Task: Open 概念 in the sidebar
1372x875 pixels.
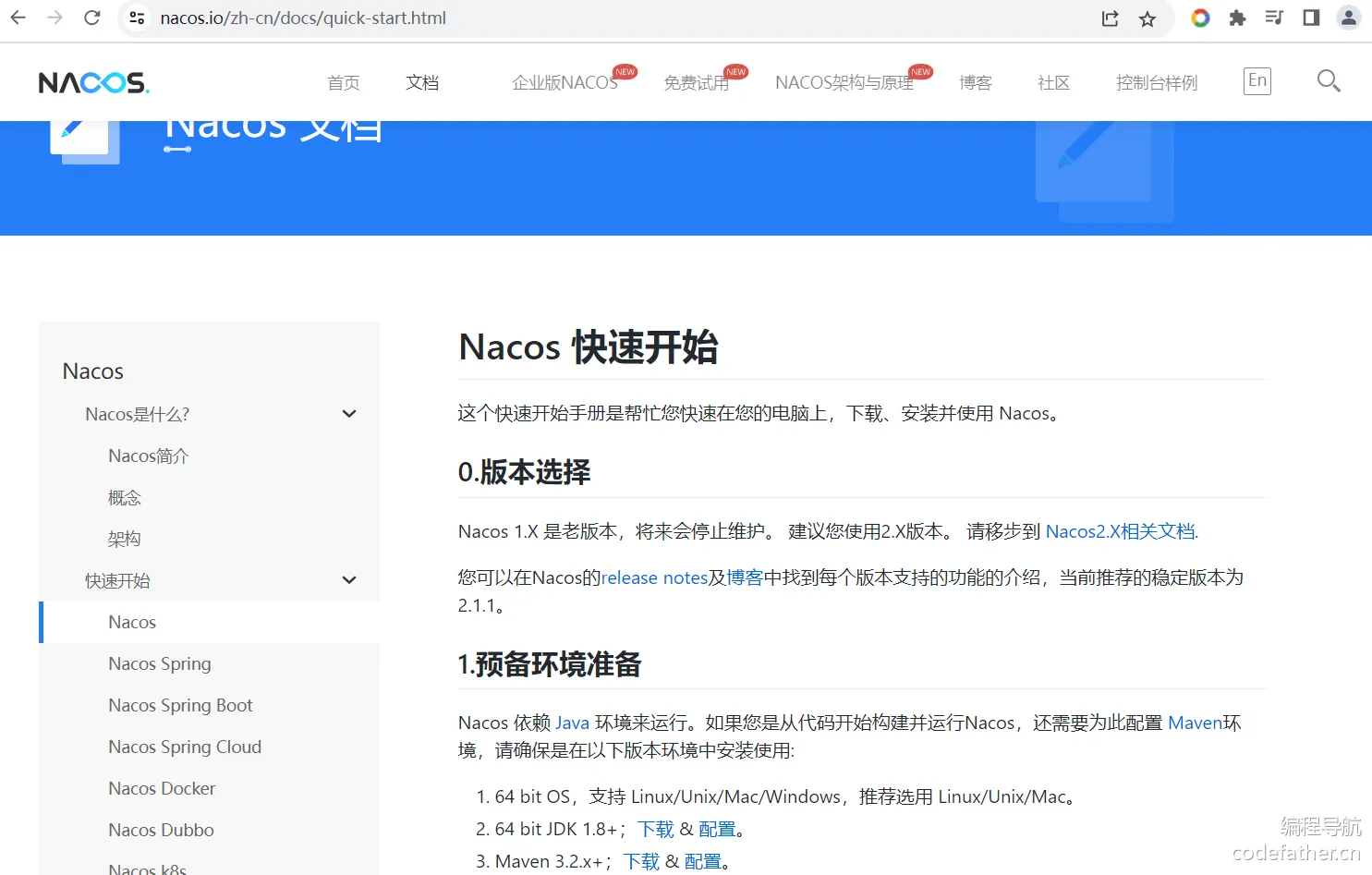Action: point(125,497)
